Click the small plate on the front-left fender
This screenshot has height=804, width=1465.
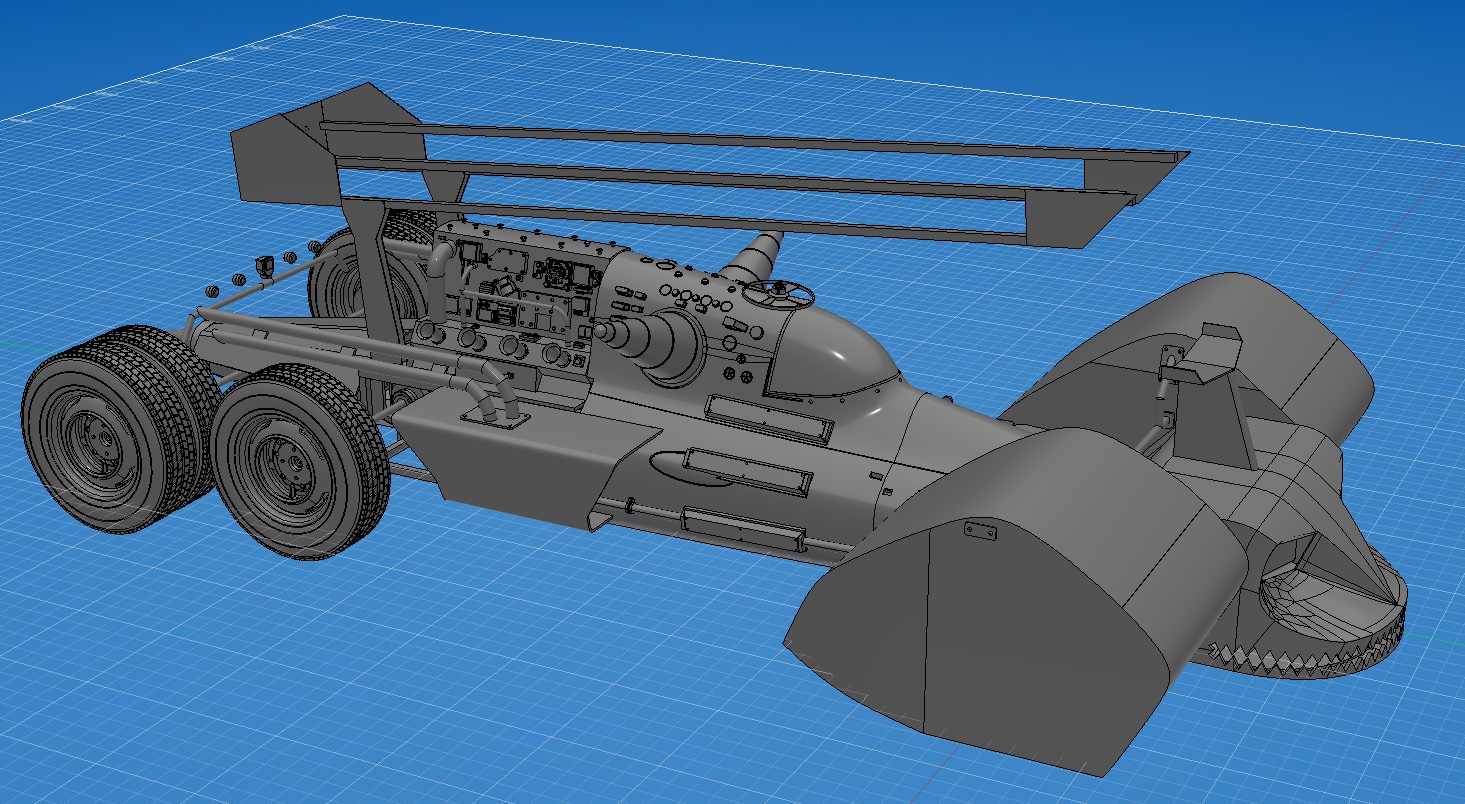[980, 531]
